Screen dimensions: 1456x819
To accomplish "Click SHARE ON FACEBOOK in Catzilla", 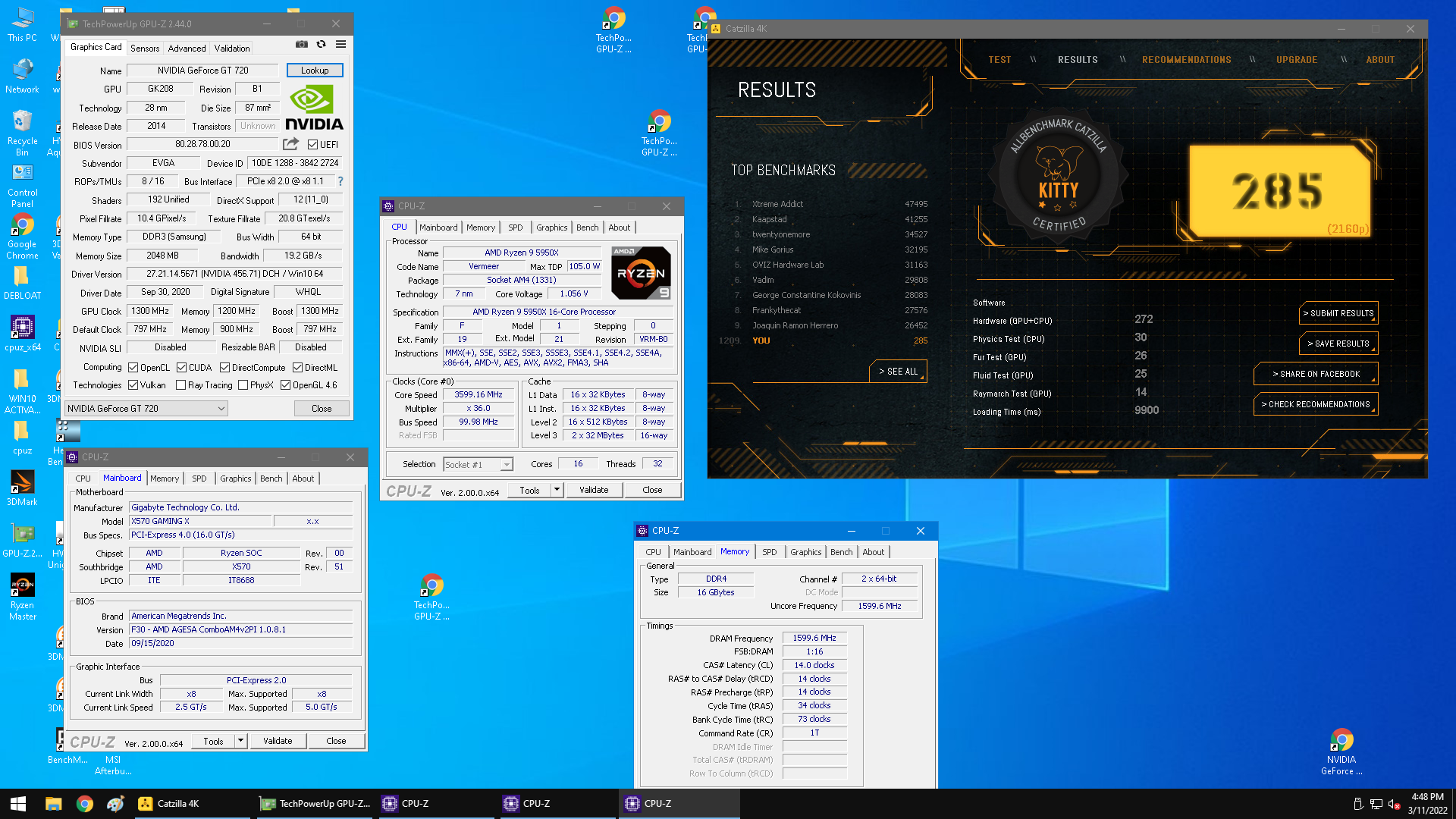I will coord(1316,374).
